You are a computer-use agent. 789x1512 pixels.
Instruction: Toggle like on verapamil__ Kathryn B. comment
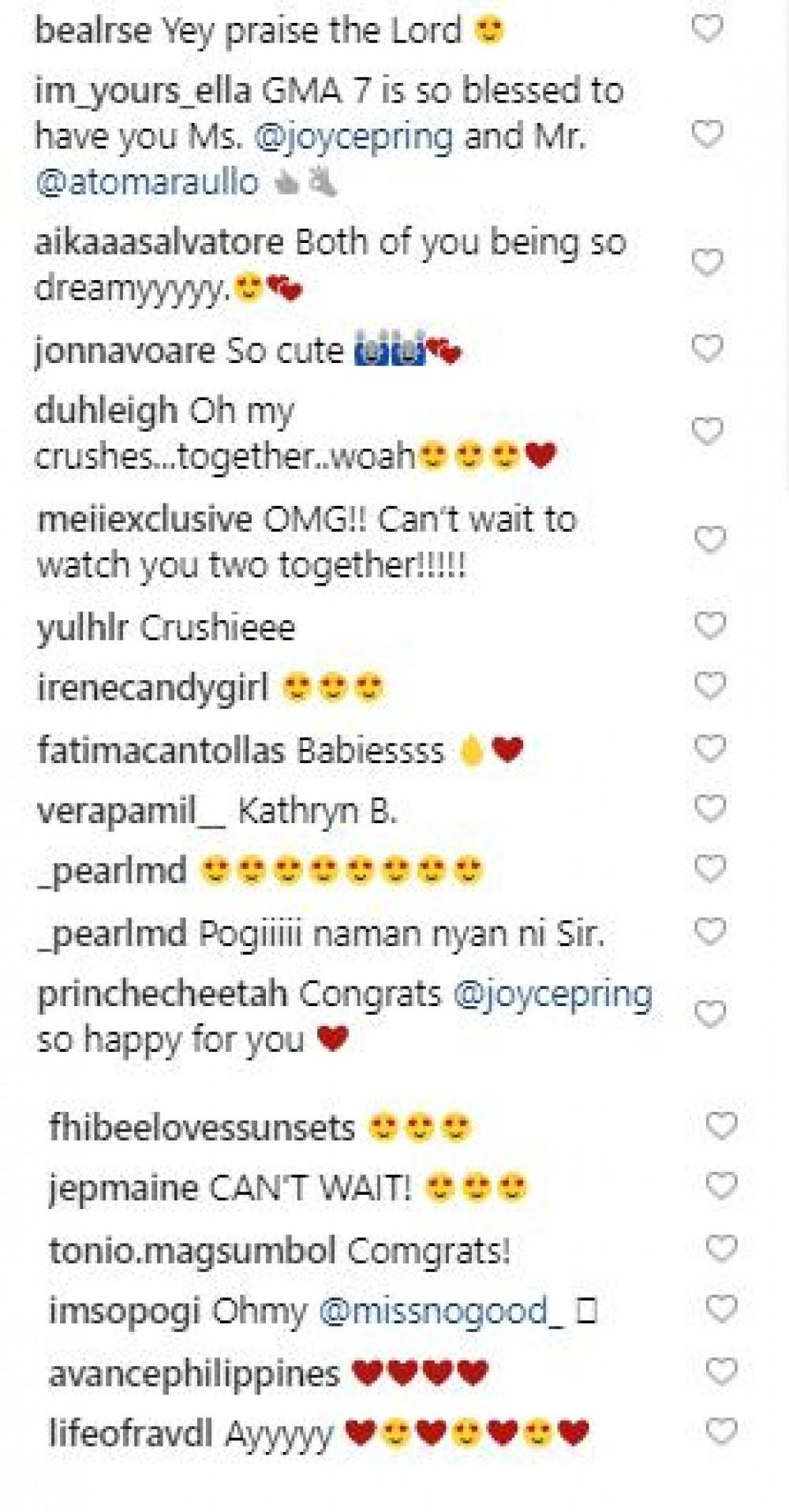coord(709,808)
